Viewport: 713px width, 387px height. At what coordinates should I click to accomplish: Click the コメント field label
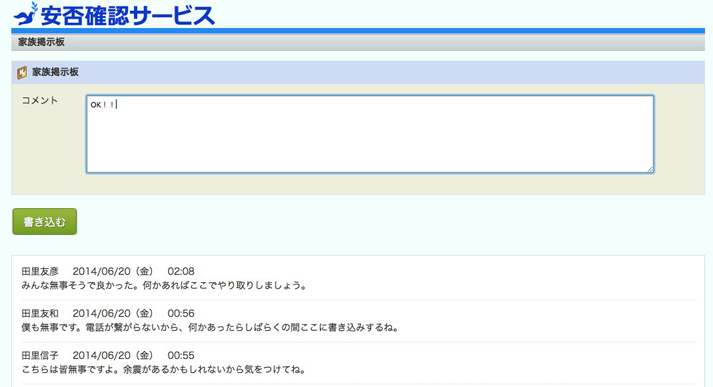(40, 101)
